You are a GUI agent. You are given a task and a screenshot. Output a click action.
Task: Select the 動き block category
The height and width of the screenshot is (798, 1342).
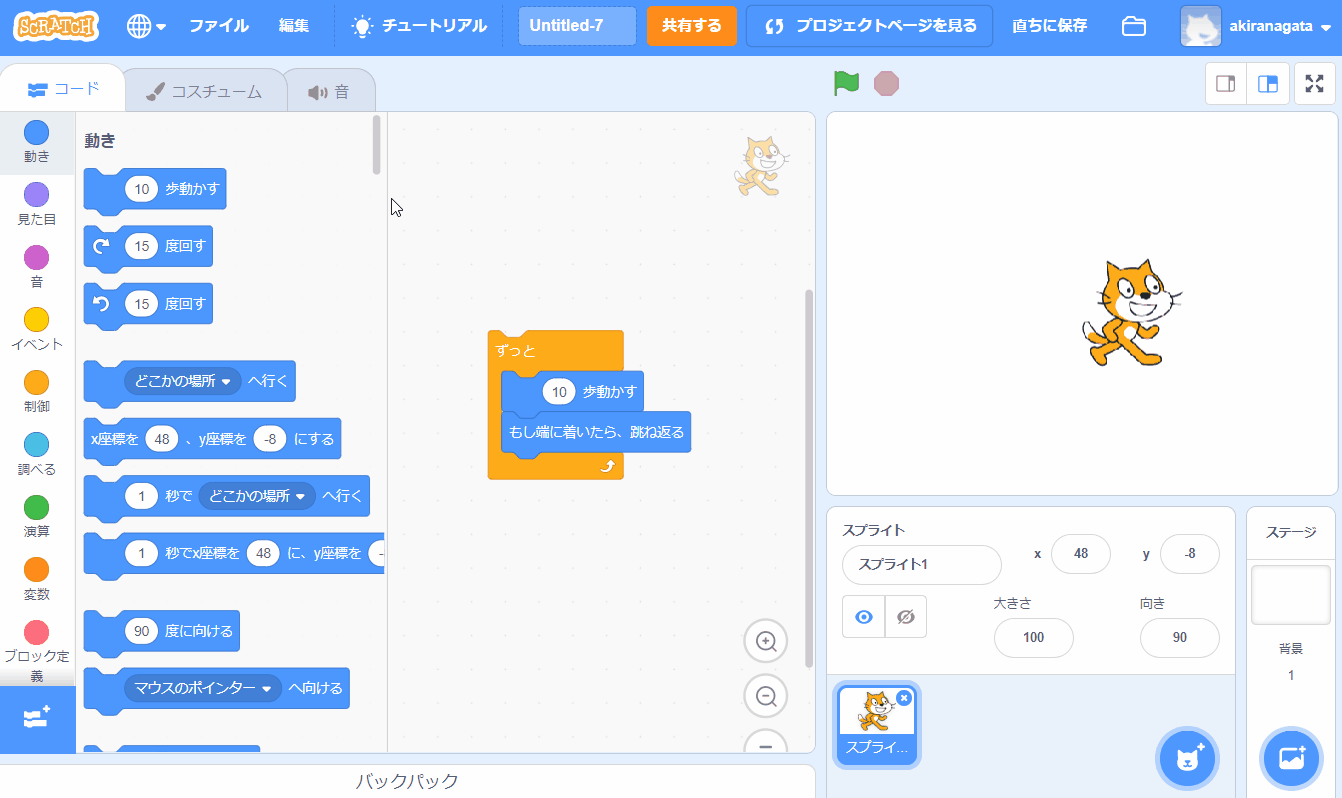[37, 142]
